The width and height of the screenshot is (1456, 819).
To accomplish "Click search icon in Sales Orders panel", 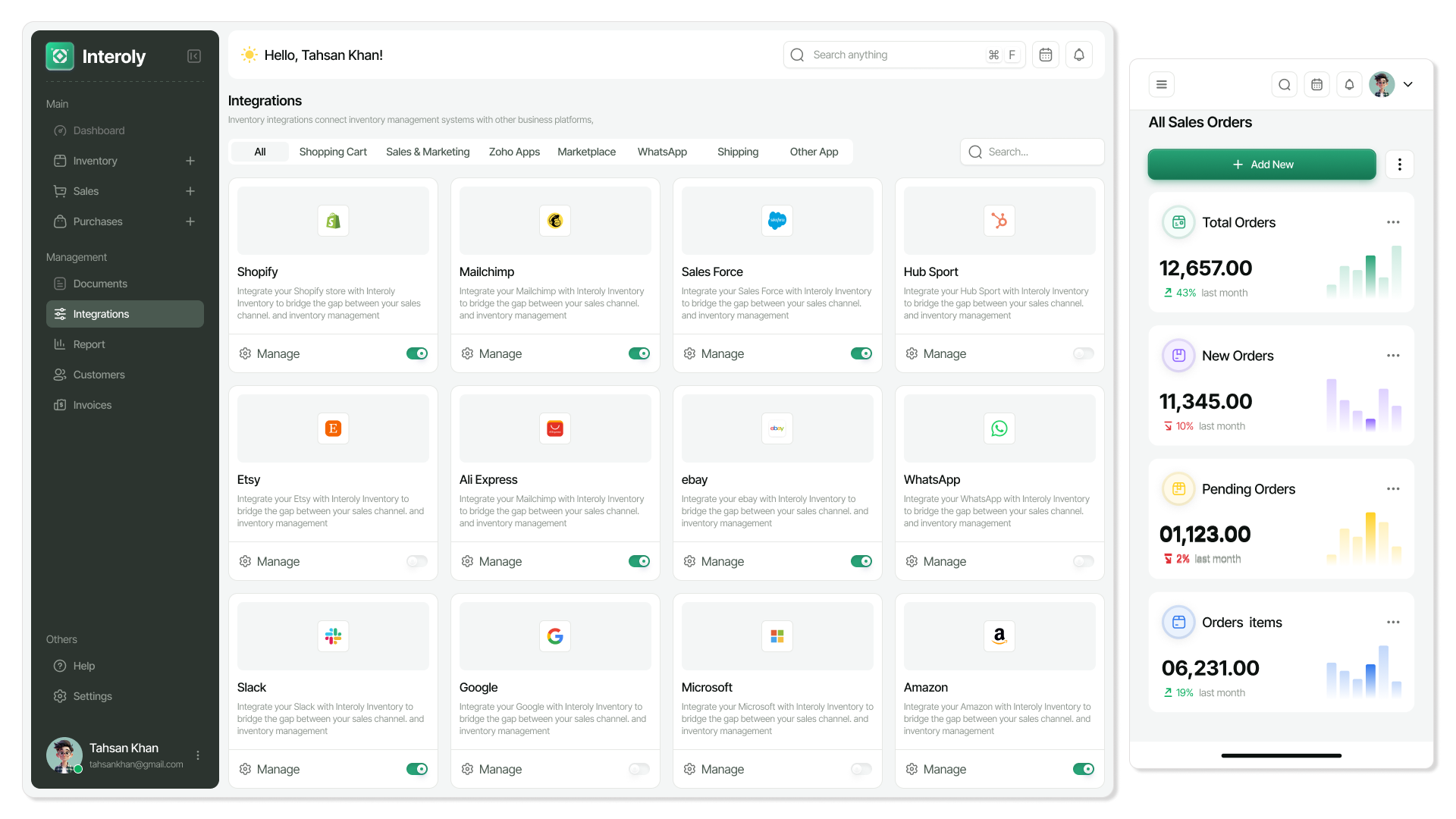I will (x=1285, y=84).
